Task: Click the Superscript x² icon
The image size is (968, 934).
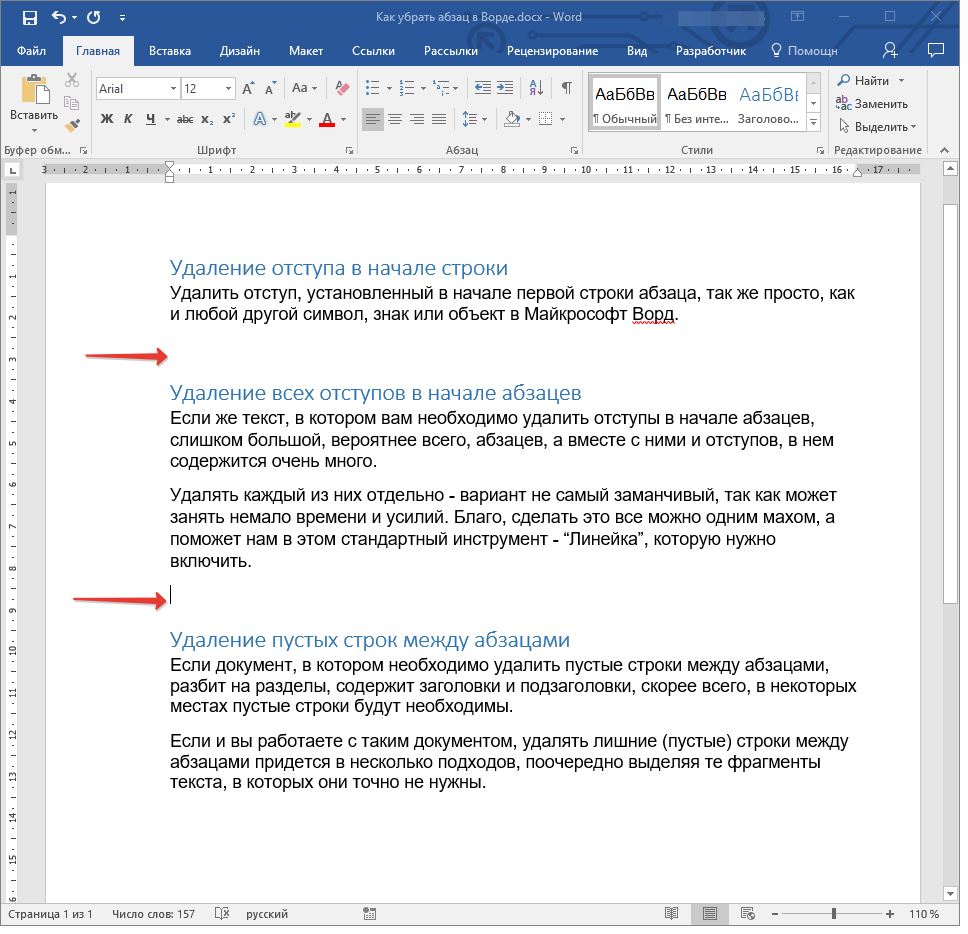Action: click(229, 119)
